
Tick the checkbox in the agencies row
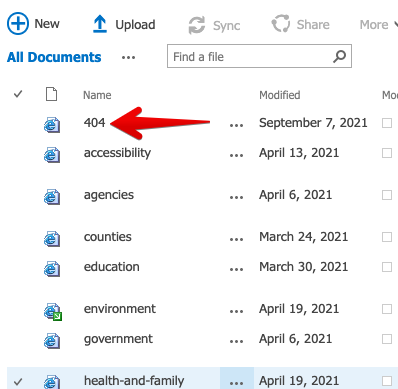387,195
